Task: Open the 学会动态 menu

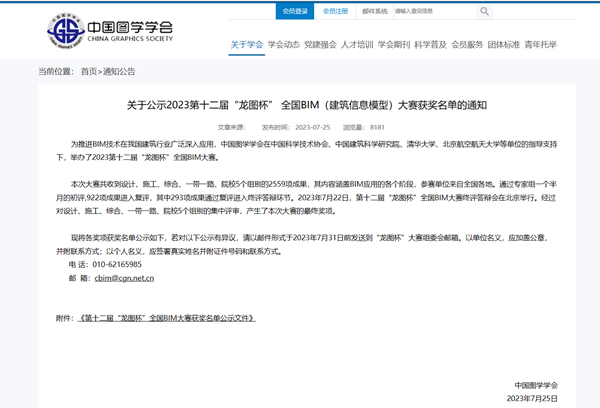Action: (283, 45)
